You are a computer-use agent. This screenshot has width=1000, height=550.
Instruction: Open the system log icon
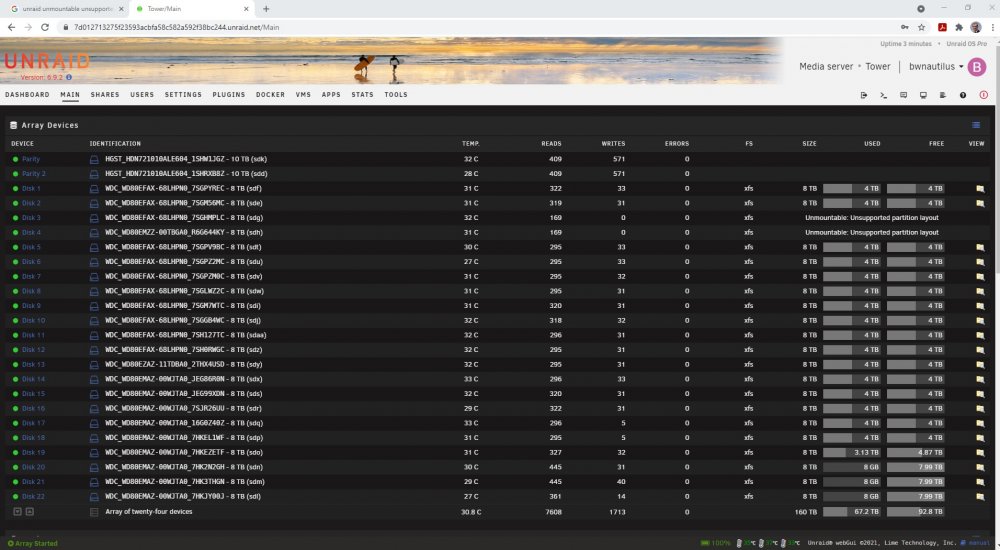click(x=943, y=95)
